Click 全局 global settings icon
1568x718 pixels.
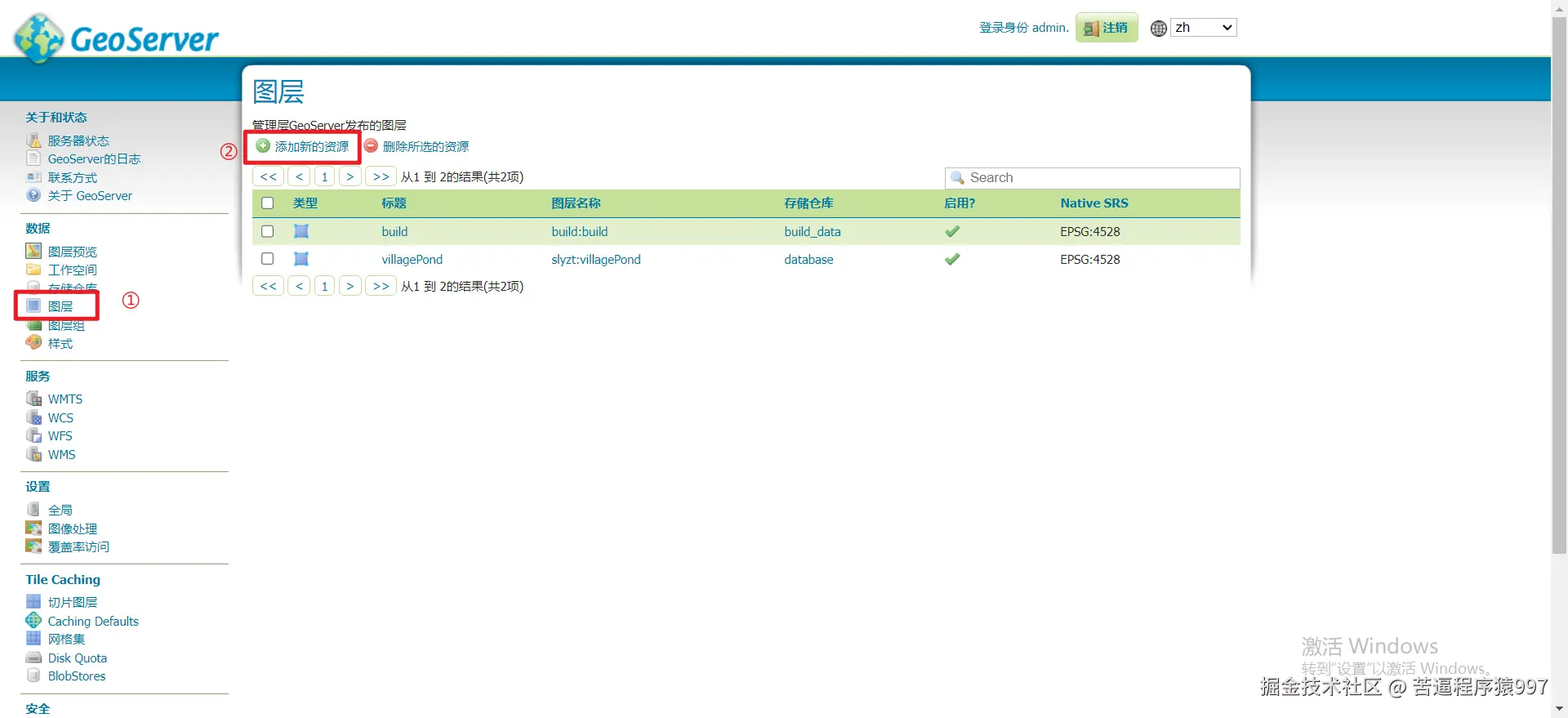pyautogui.click(x=33, y=509)
